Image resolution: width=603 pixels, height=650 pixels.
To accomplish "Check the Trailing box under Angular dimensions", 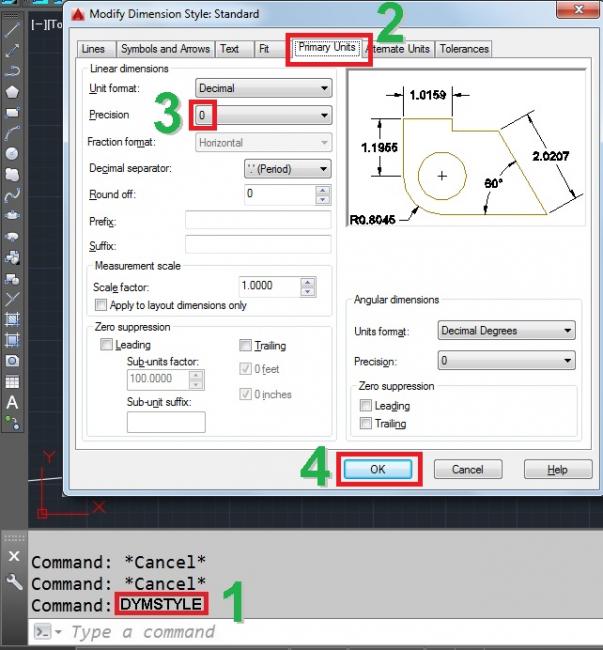I will 366,424.
